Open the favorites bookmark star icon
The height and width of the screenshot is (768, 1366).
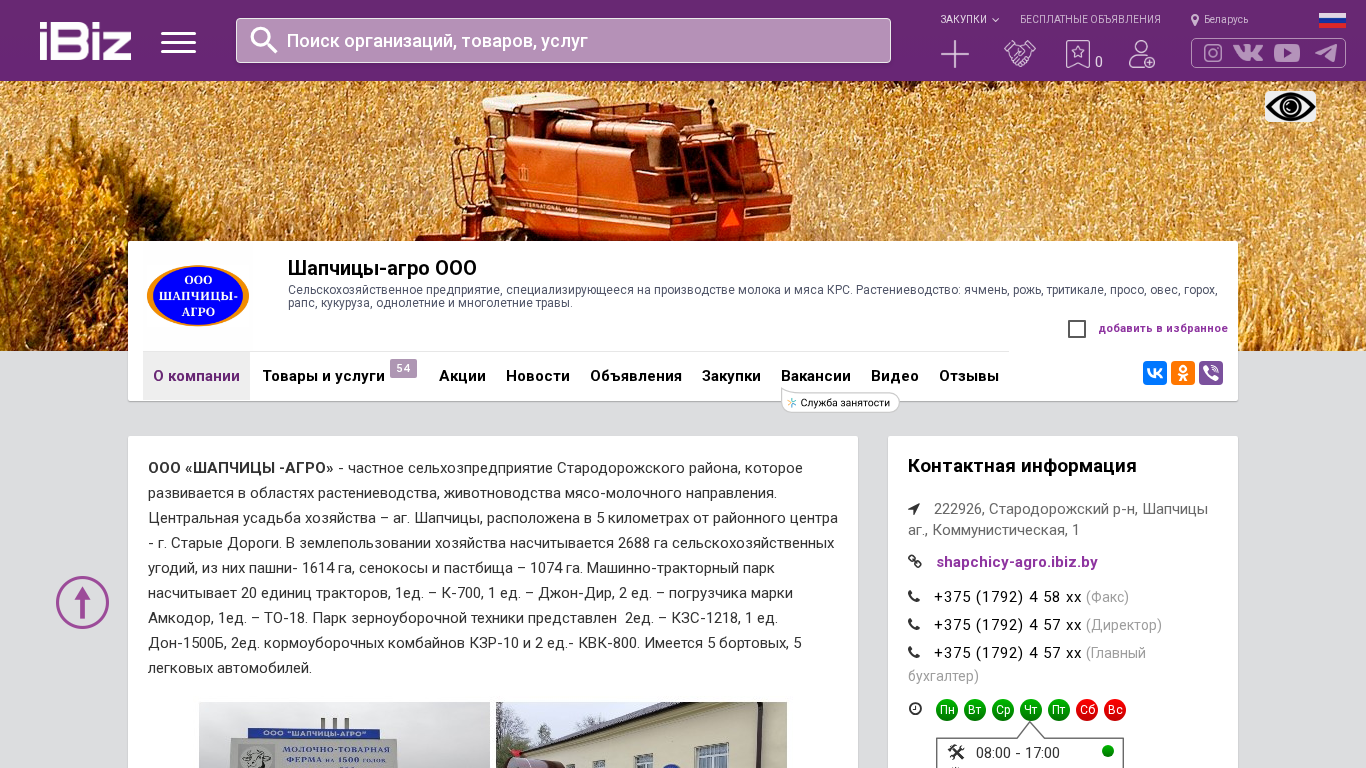(x=1078, y=54)
